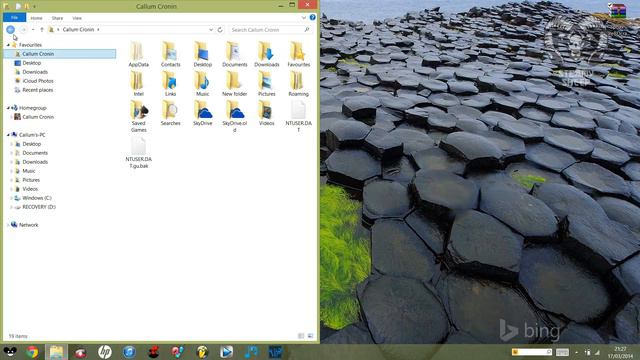Select the Searches folder icon

[170, 113]
